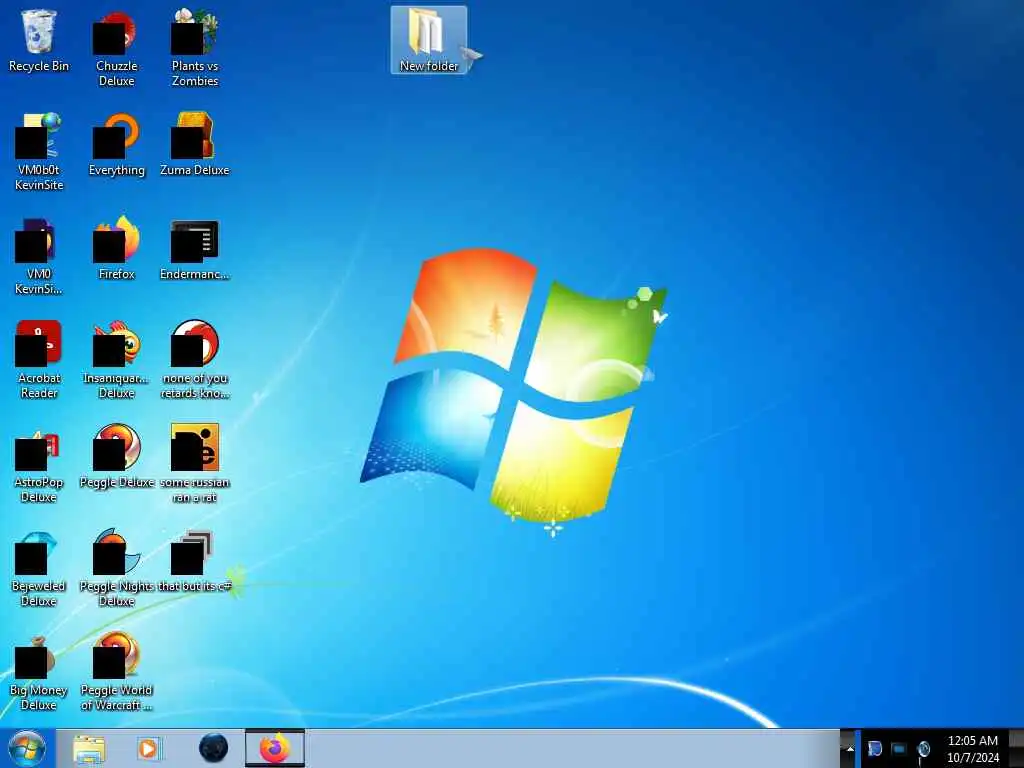Image resolution: width=1024 pixels, height=768 pixels.
Task: Open the Action Center flag icon
Action: (x=875, y=748)
